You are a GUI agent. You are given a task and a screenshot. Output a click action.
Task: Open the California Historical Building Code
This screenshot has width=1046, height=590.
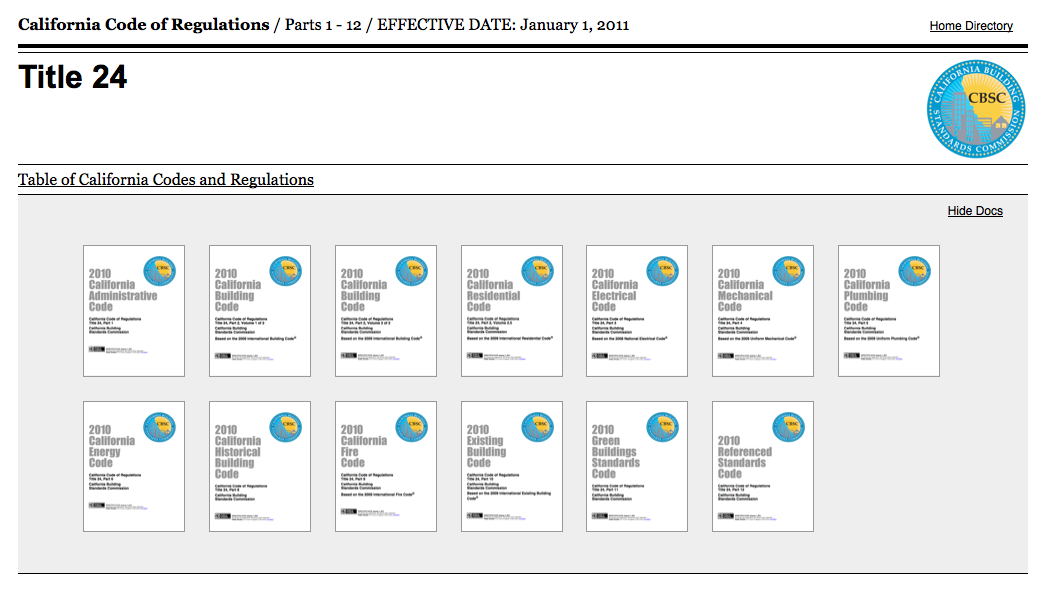click(260, 467)
